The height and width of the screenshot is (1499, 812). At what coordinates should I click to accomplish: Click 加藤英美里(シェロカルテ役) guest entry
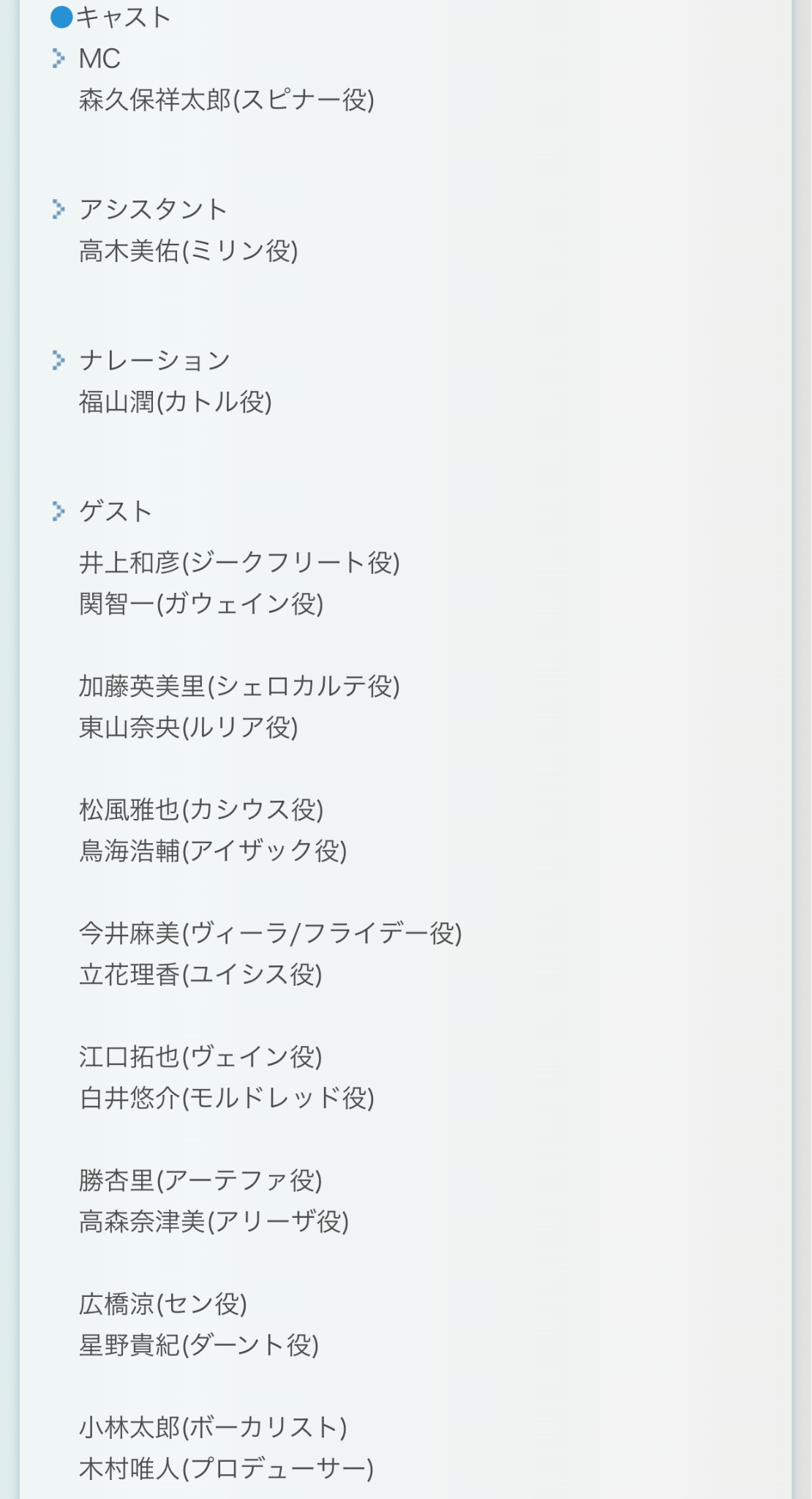pos(240,686)
